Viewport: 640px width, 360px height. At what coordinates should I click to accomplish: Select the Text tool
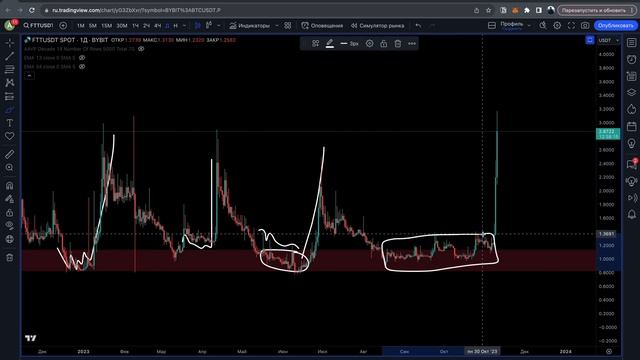(x=9, y=123)
